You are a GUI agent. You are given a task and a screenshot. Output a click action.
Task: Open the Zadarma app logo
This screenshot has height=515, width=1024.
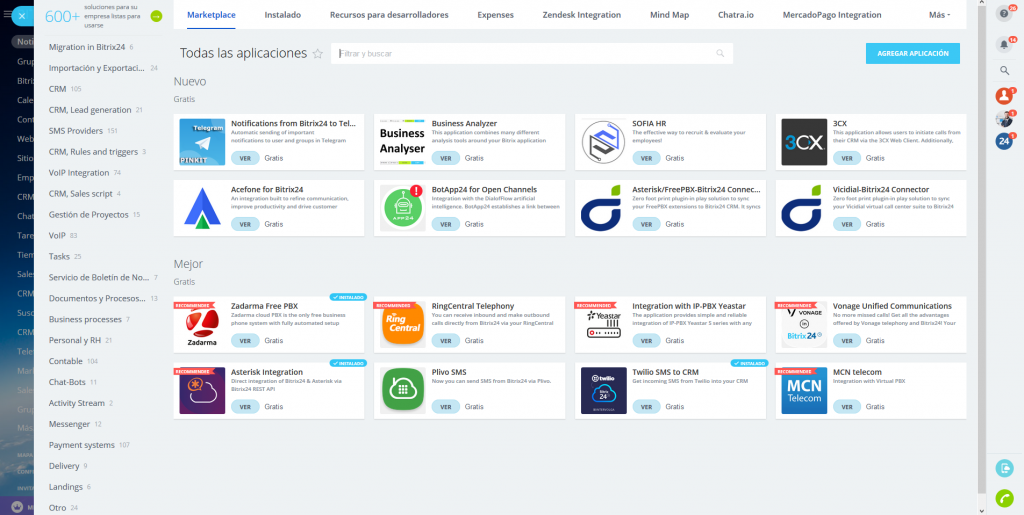[x=202, y=324]
